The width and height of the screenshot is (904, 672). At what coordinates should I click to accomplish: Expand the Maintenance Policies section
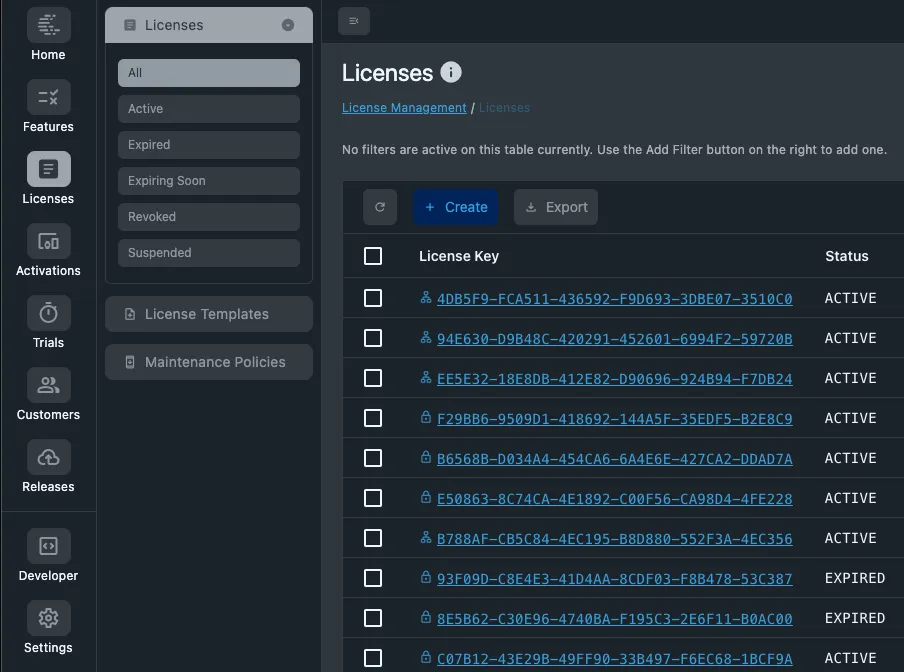click(208, 362)
